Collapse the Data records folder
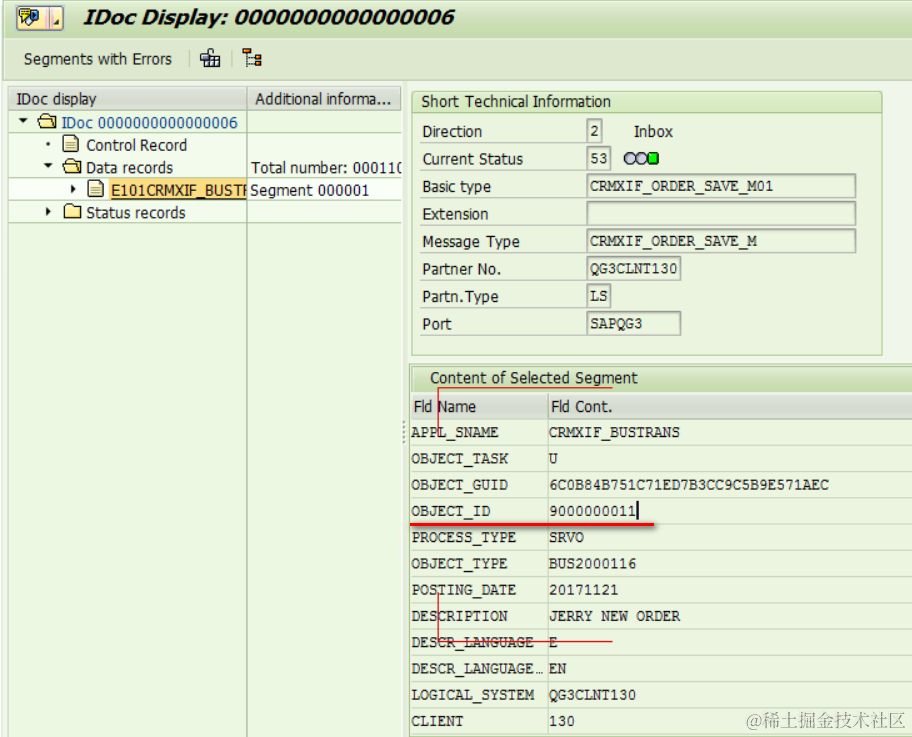This screenshot has width=912, height=737. click(48, 166)
